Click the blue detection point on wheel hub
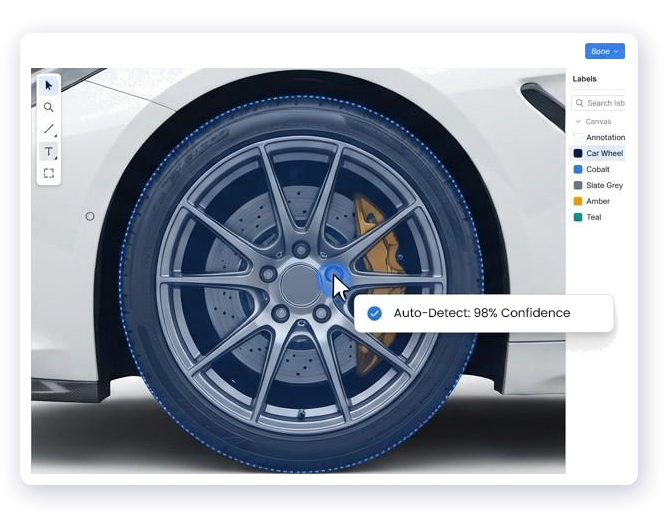 [x=333, y=276]
